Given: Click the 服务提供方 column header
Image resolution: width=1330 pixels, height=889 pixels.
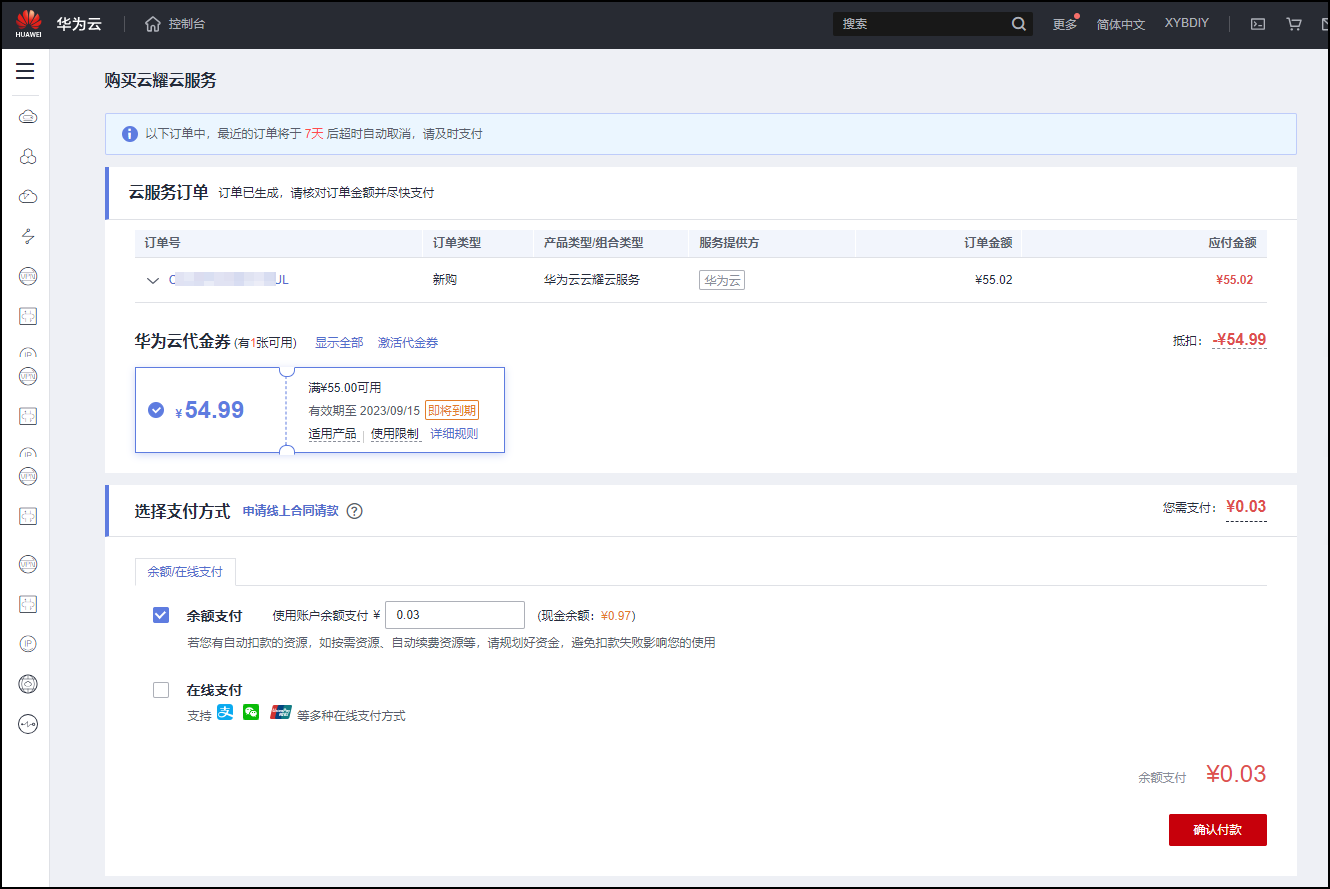Looking at the screenshot, I should pyautogui.click(x=729, y=243).
